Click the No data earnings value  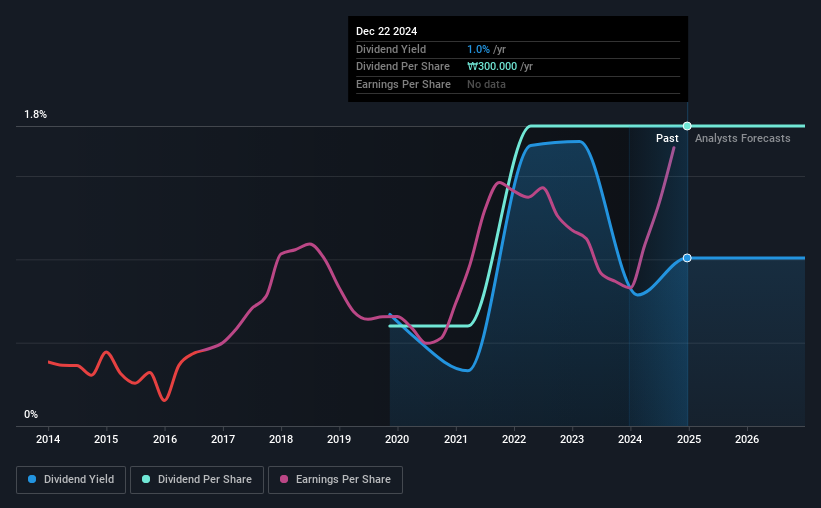click(x=486, y=84)
